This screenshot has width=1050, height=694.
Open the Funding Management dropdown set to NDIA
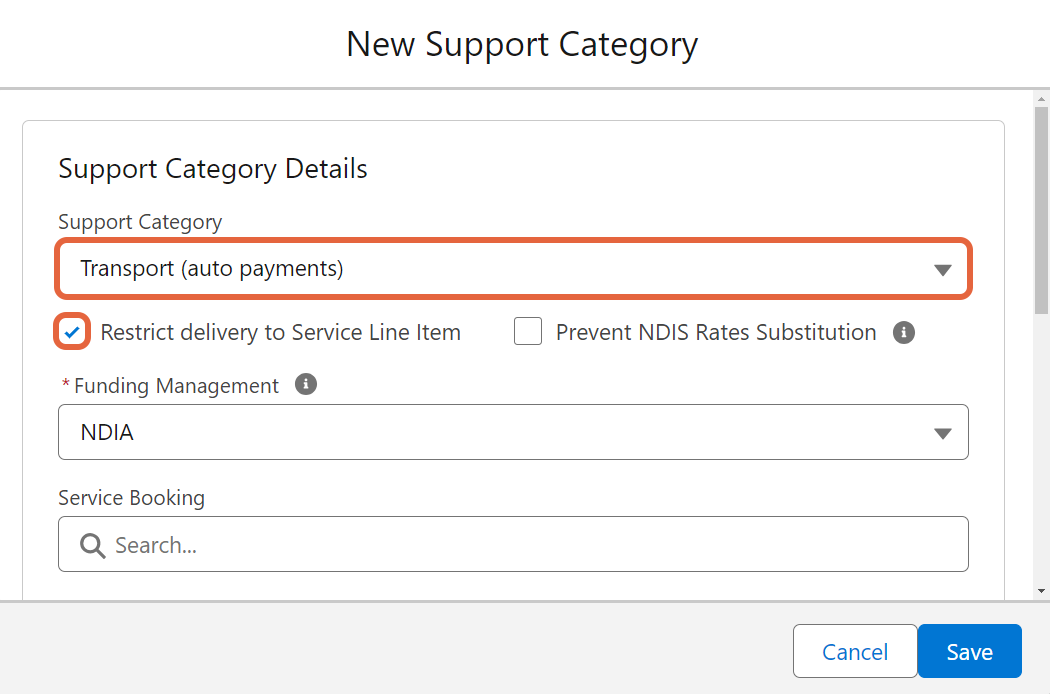513,432
